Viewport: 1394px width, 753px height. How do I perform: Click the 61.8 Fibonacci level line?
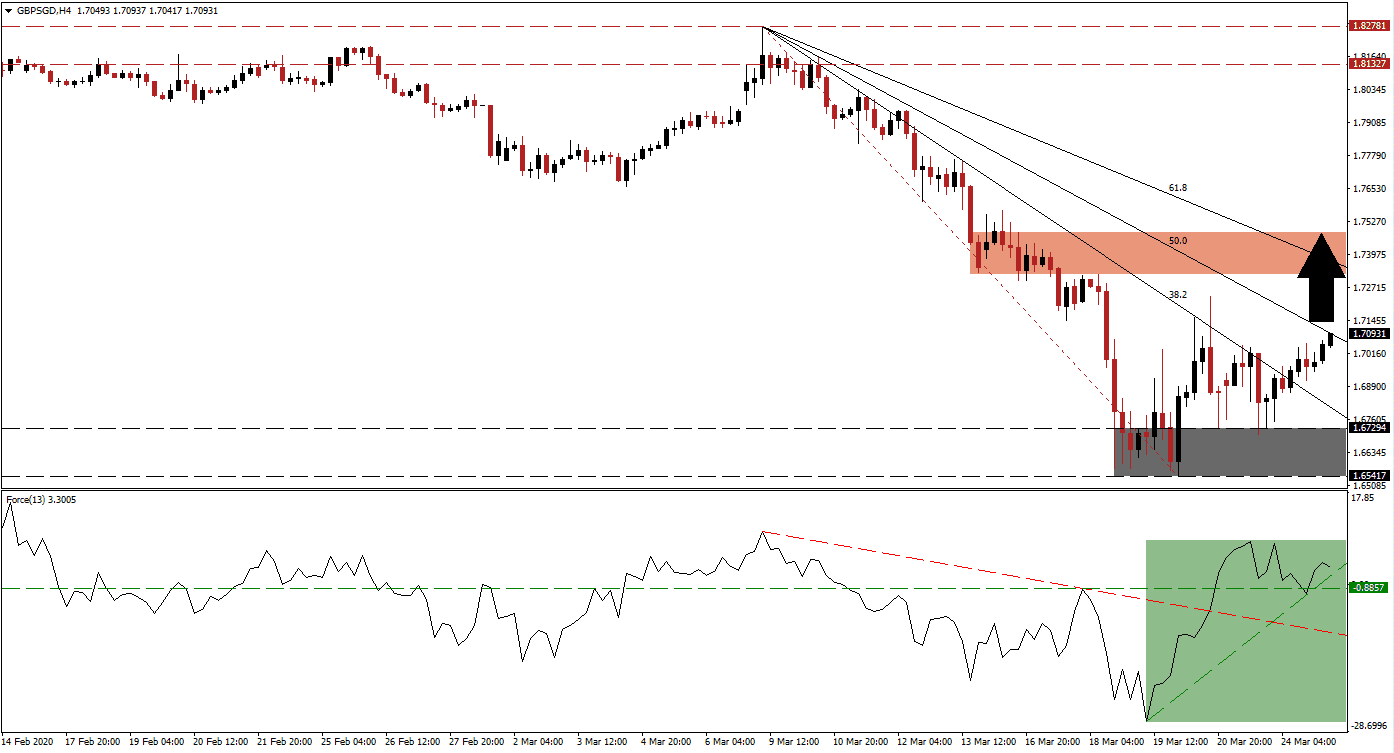click(x=1176, y=186)
